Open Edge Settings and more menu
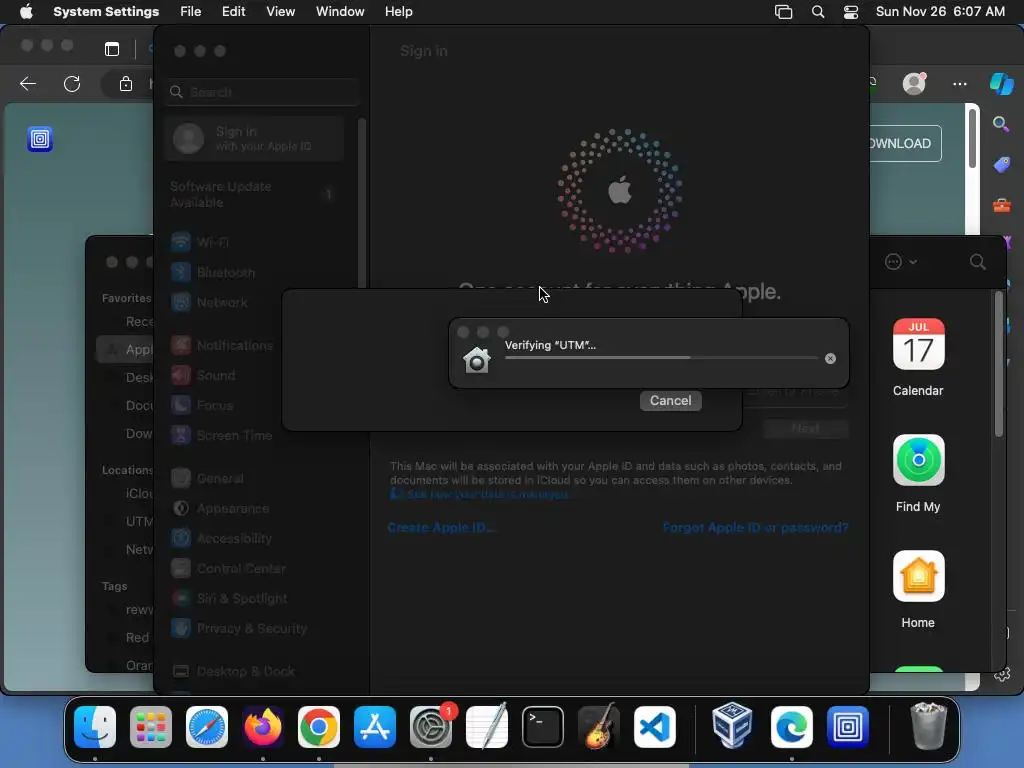This screenshot has width=1024, height=768. click(x=959, y=84)
